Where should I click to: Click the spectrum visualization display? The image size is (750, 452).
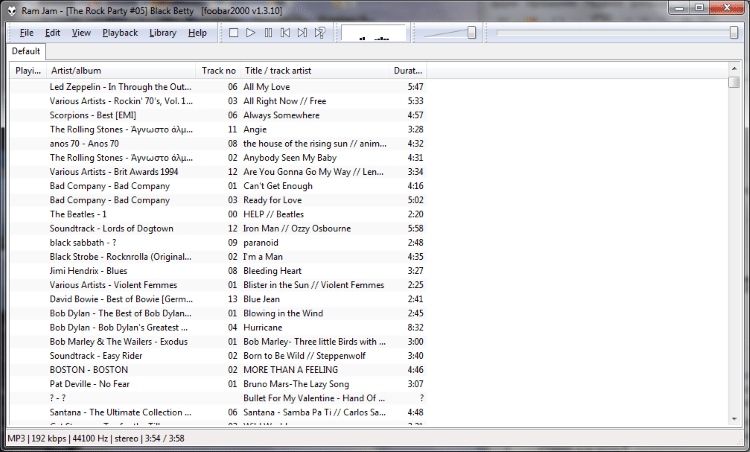click(x=373, y=33)
